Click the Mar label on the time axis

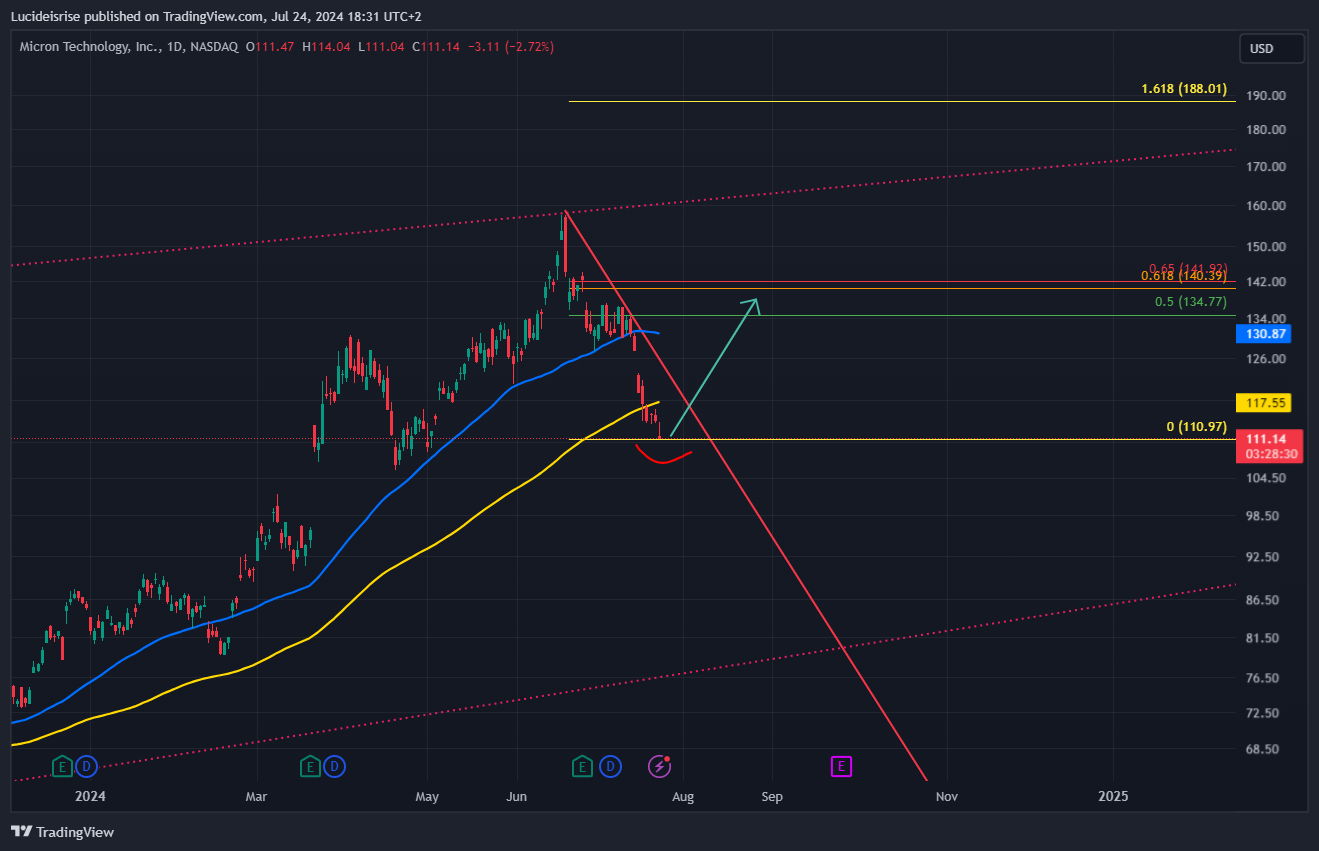tap(257, 797)
